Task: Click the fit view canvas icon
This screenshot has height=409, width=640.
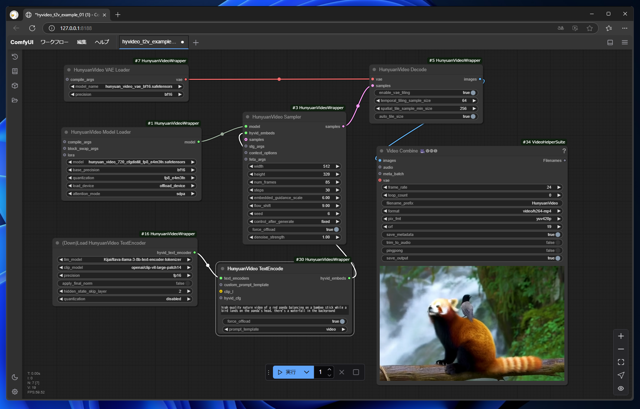Action: (621, 362)
